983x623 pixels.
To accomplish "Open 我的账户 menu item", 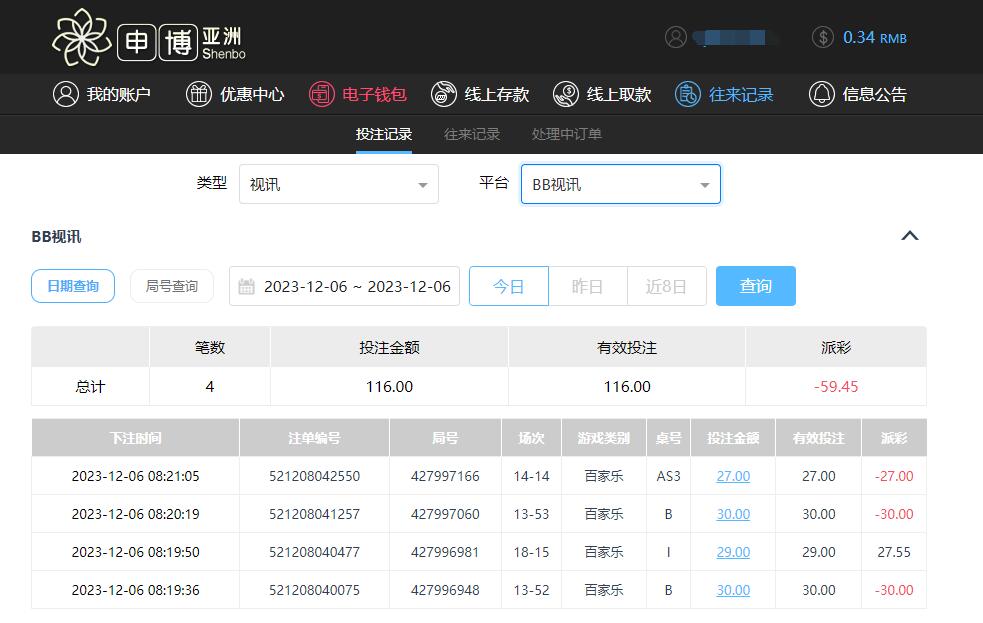I will 102,94.
